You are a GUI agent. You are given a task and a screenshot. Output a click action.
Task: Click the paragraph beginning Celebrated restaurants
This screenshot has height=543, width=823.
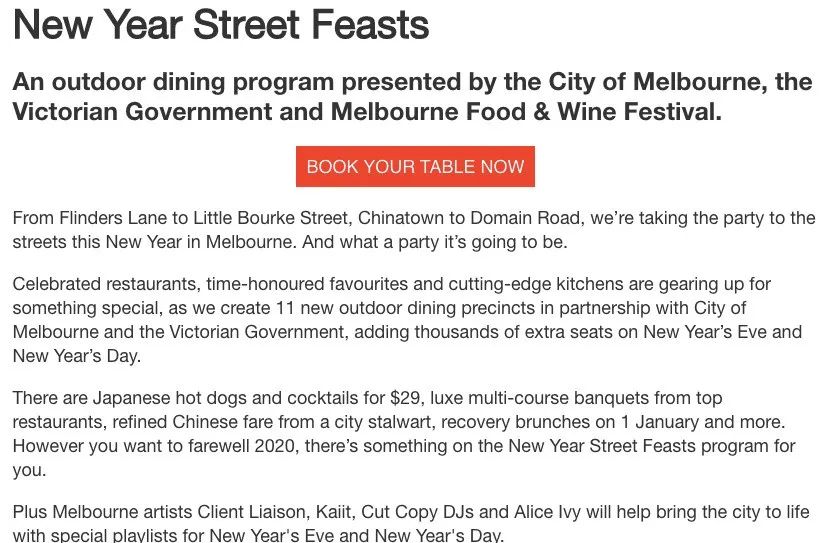click(x=407, y=320)
